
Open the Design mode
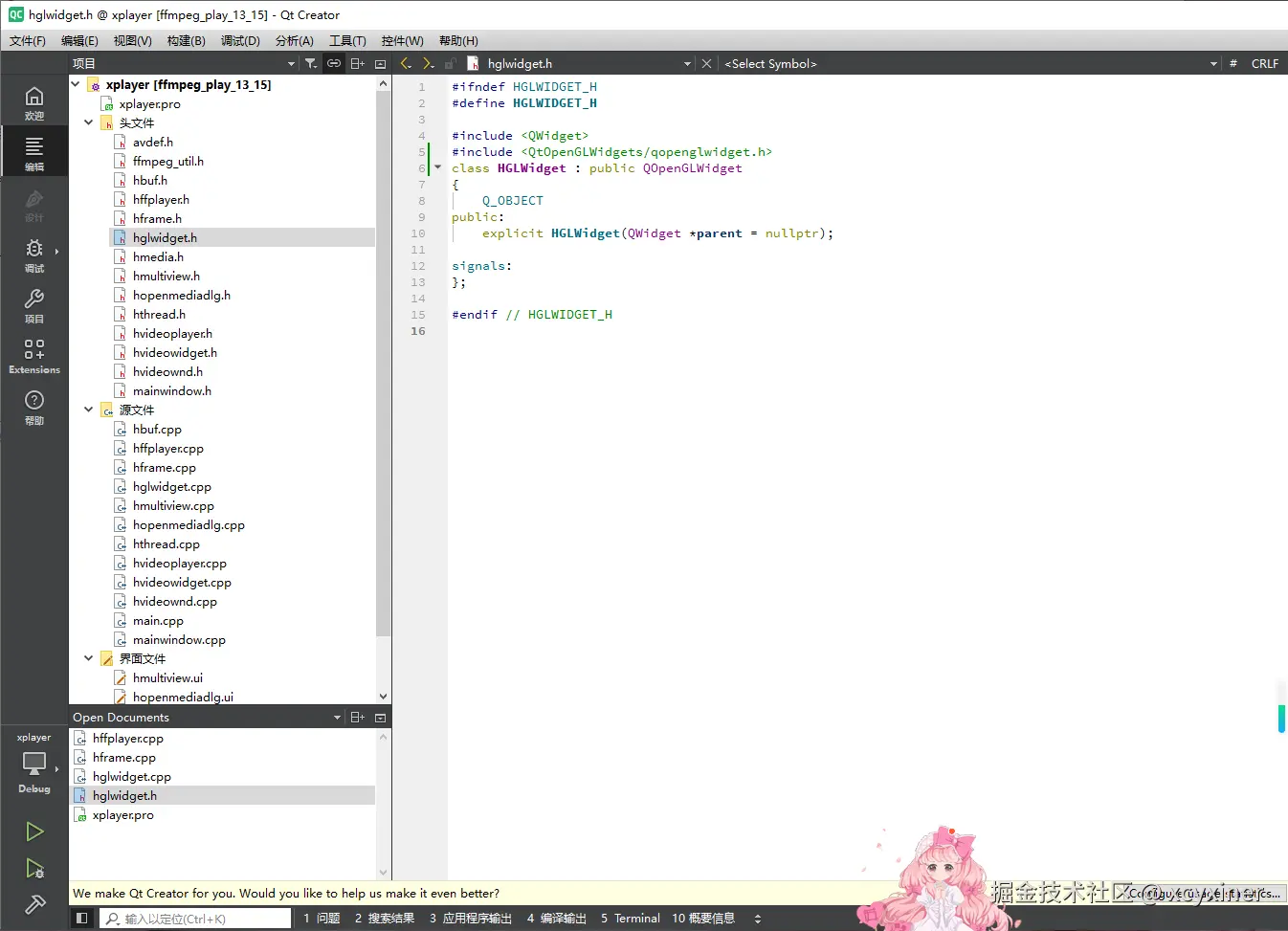pos(34,204)
